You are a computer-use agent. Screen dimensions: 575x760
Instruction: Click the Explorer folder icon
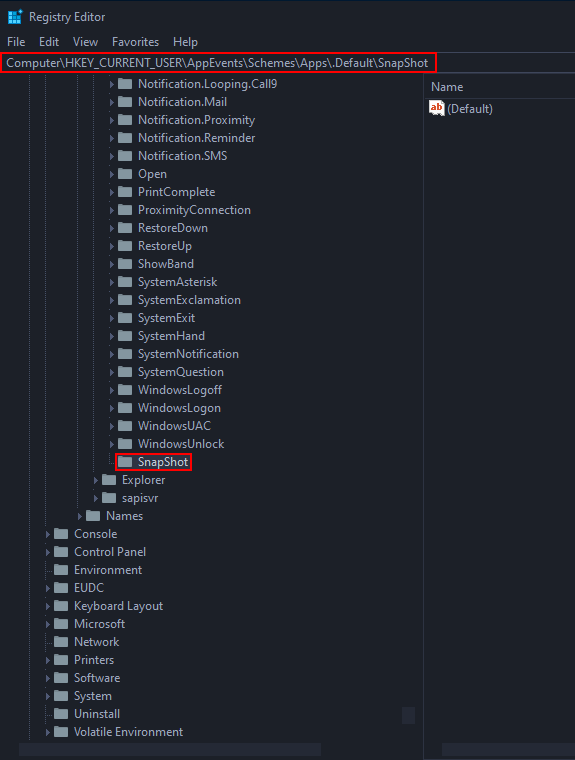(x=109, y=480)
